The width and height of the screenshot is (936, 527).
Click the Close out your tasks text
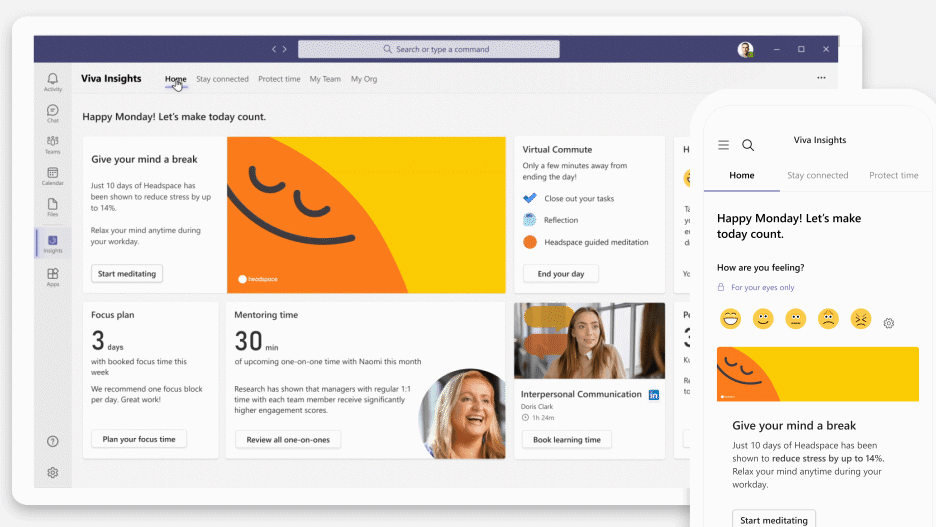point(579,198)
